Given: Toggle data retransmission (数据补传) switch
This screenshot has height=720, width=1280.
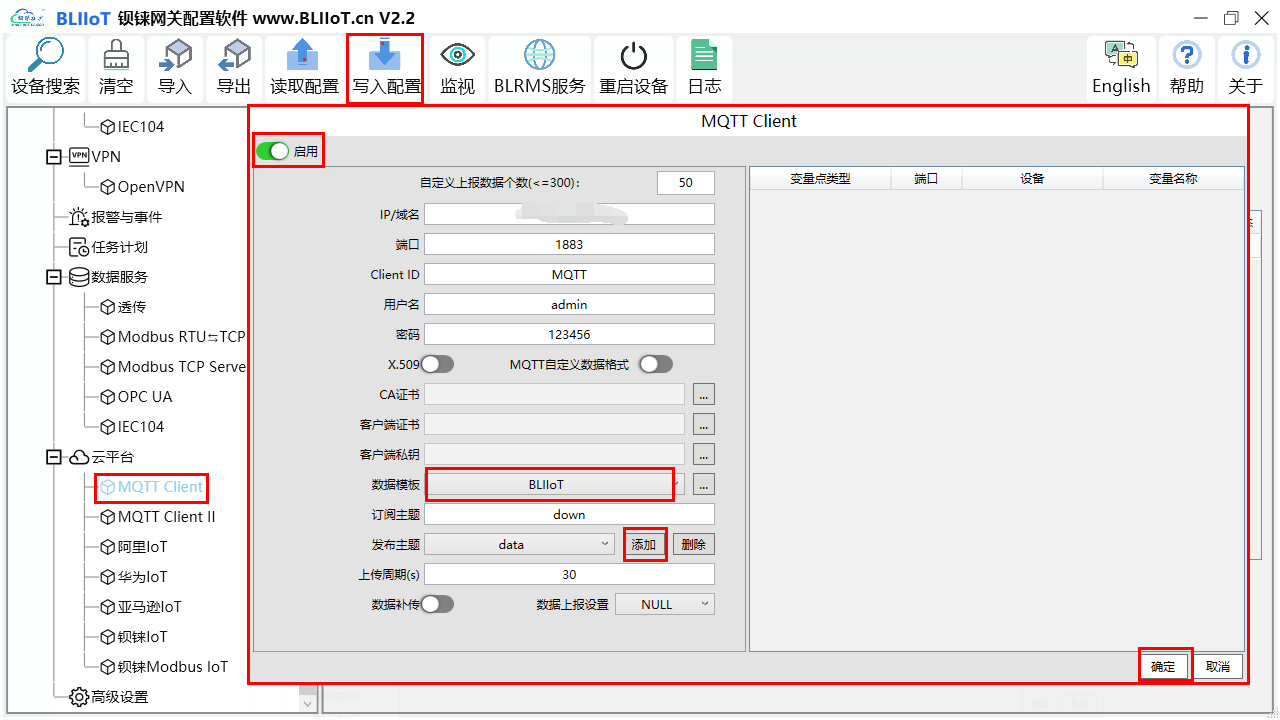Looking at the screenshot, I should coord(437,604).
